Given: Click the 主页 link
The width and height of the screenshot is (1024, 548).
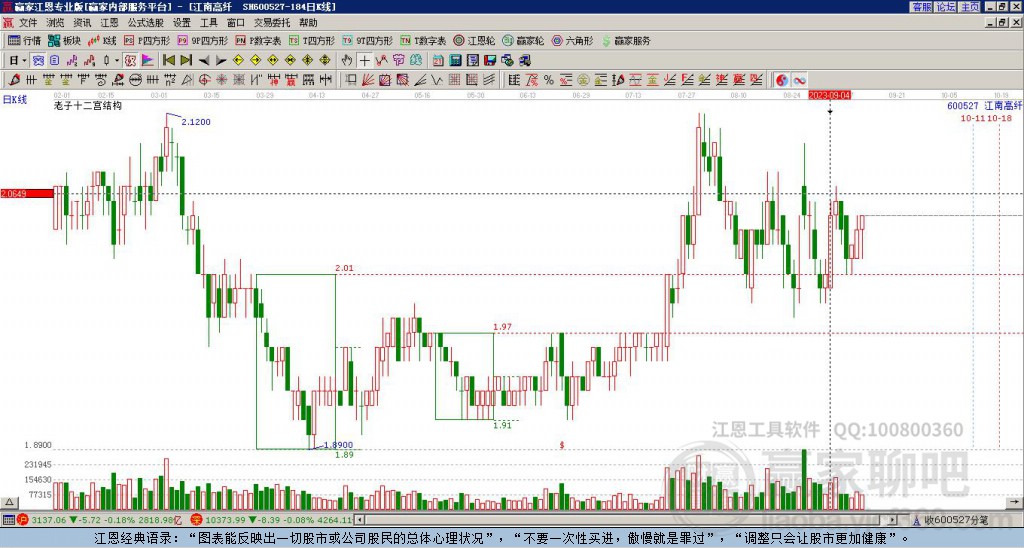Looking at the screenshot, I should [x=970, y=7].
